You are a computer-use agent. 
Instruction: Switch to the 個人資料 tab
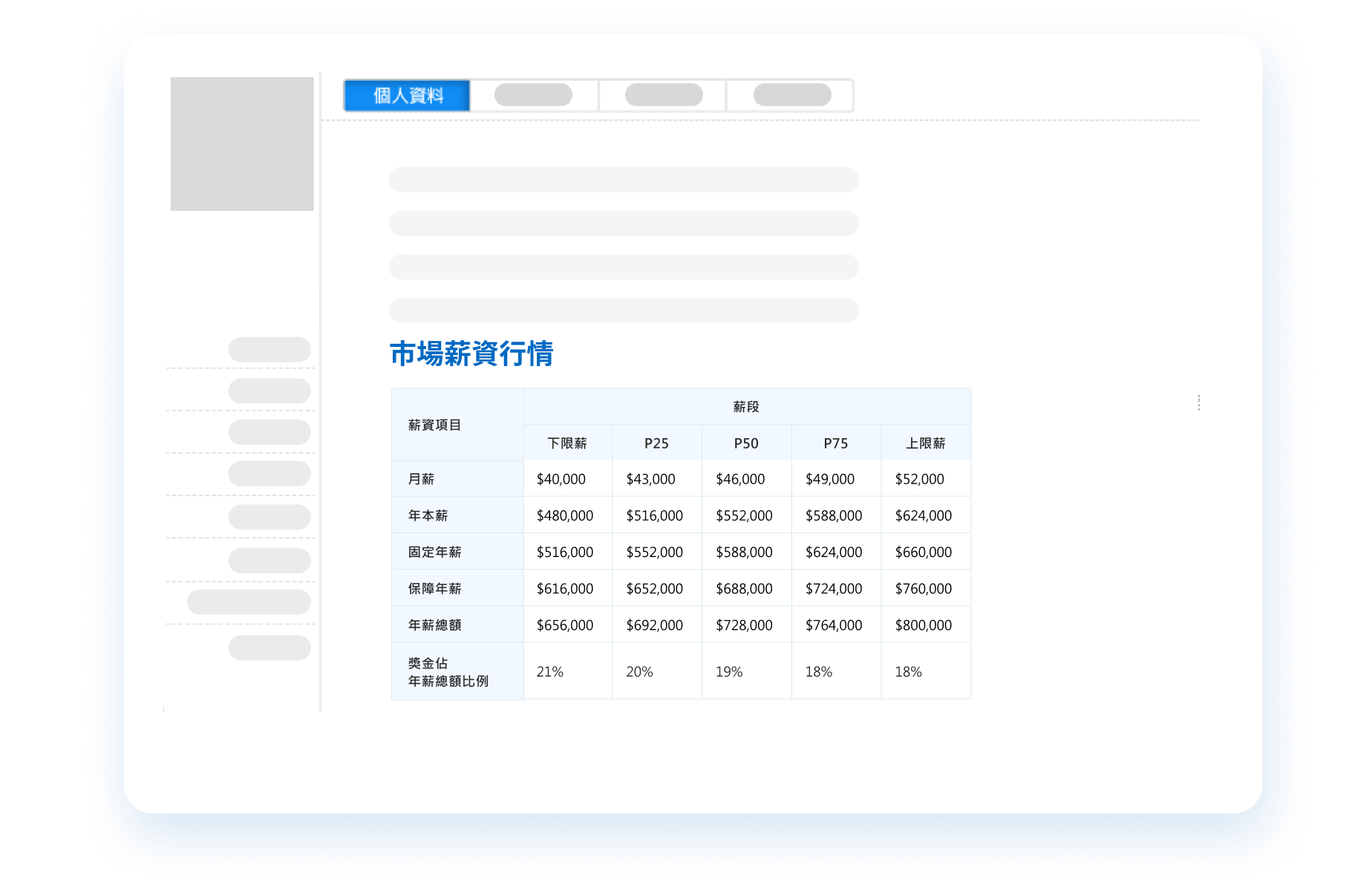(406, 95)
